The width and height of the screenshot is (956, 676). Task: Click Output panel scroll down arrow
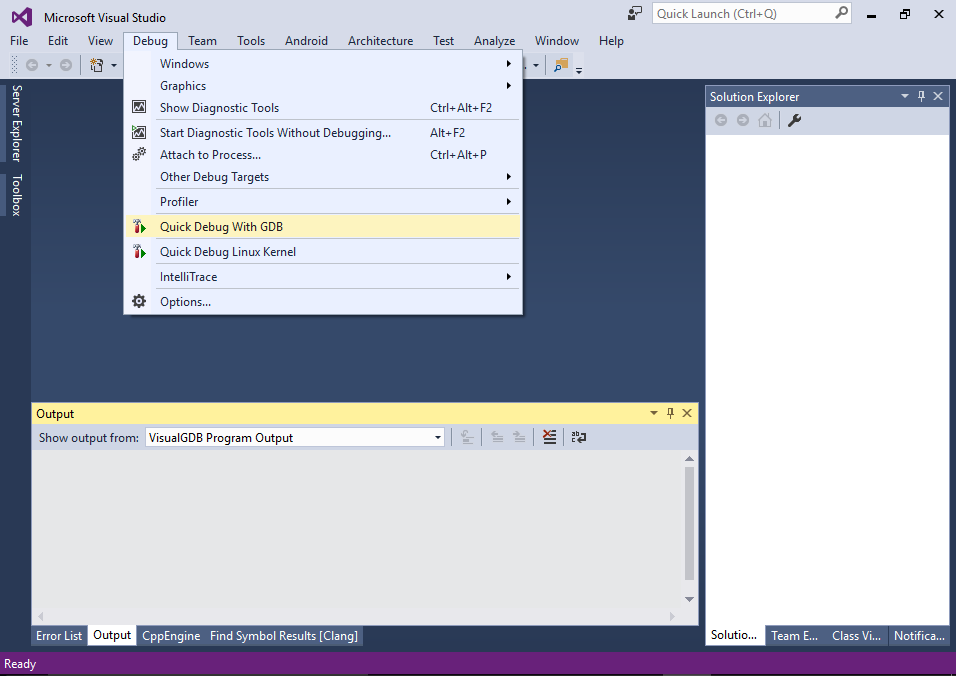tap(690, 599)
